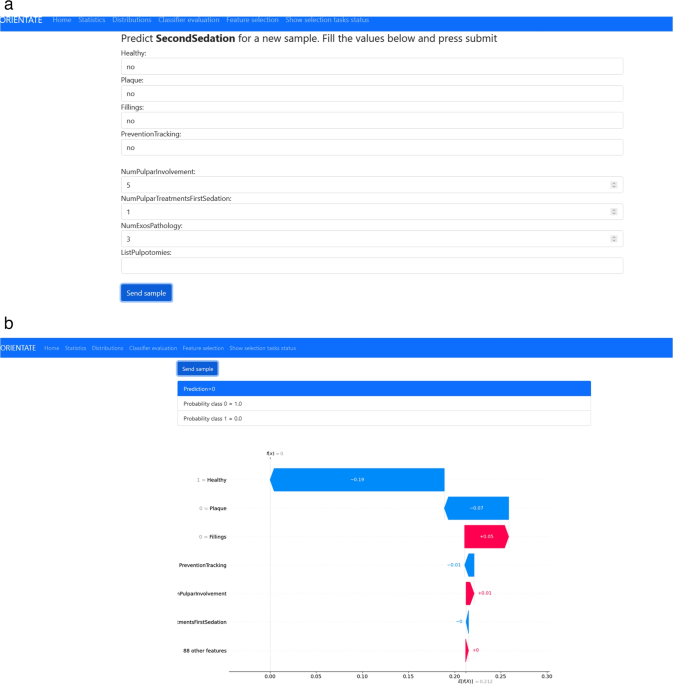673x685 pixels.
Task: Click the ListPulpotomies text field
Action: 372,266
